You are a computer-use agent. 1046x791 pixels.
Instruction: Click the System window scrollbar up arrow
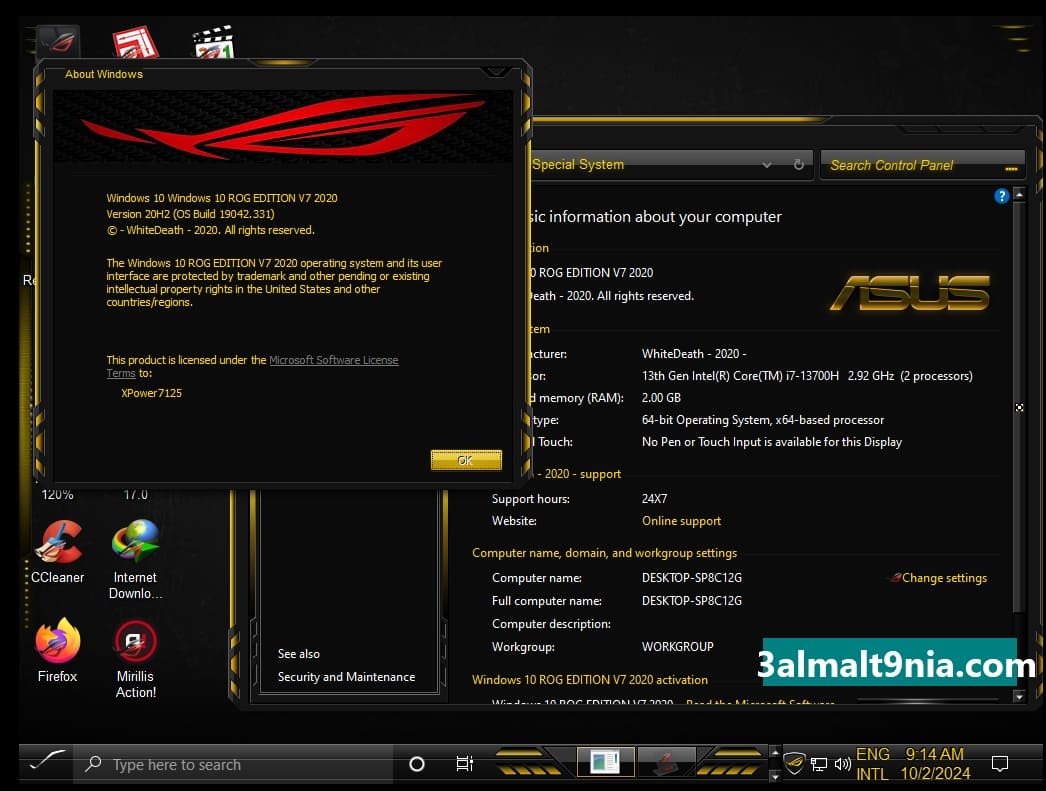coord(1019,194)
